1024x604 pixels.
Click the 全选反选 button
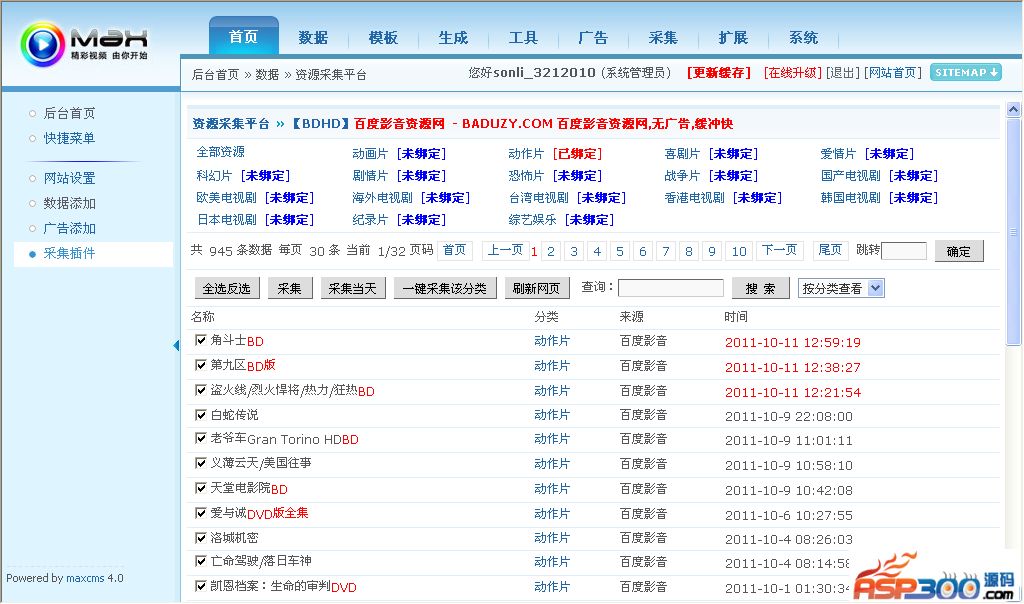229,288
